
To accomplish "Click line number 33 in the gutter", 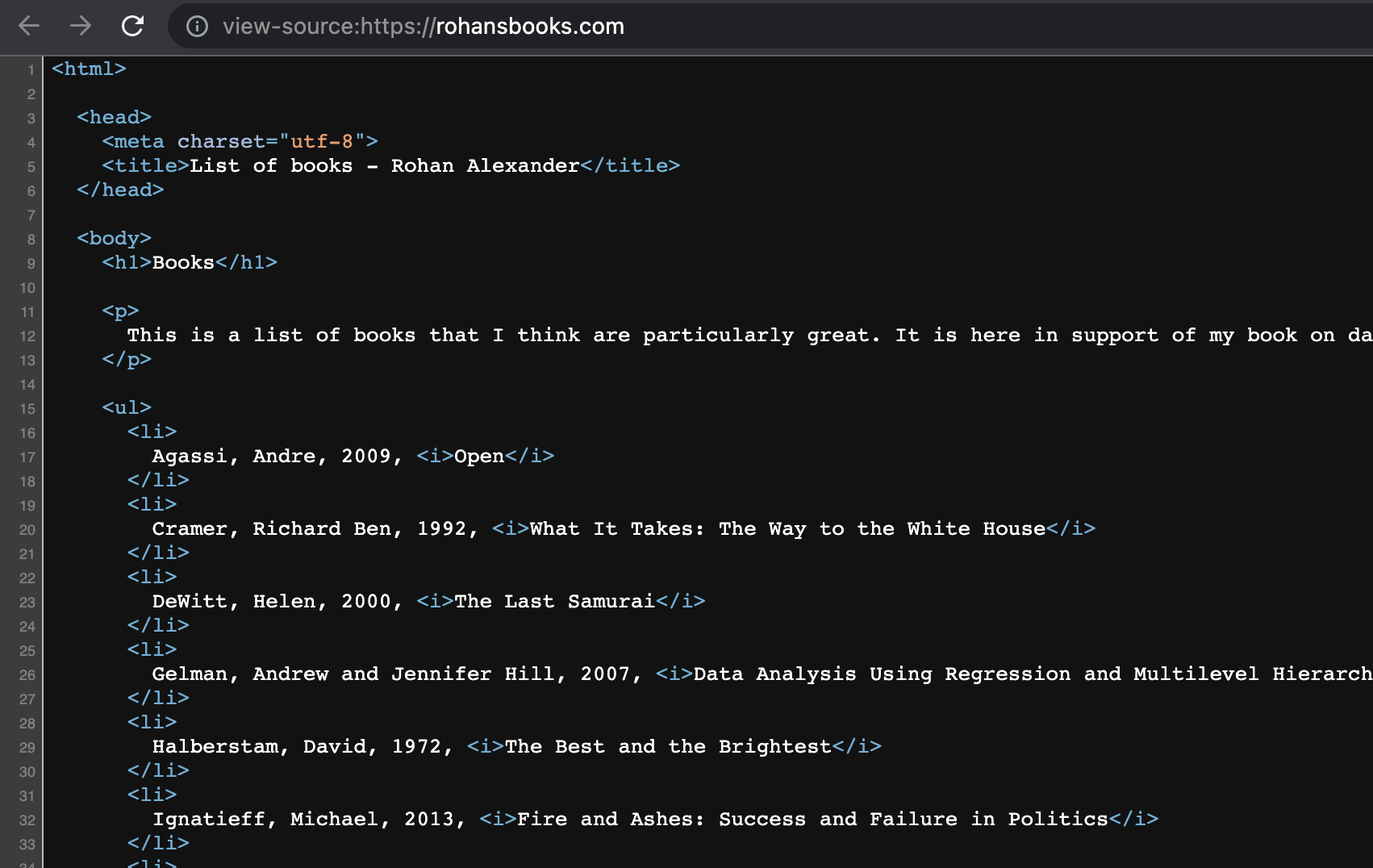I will point(27,845).
